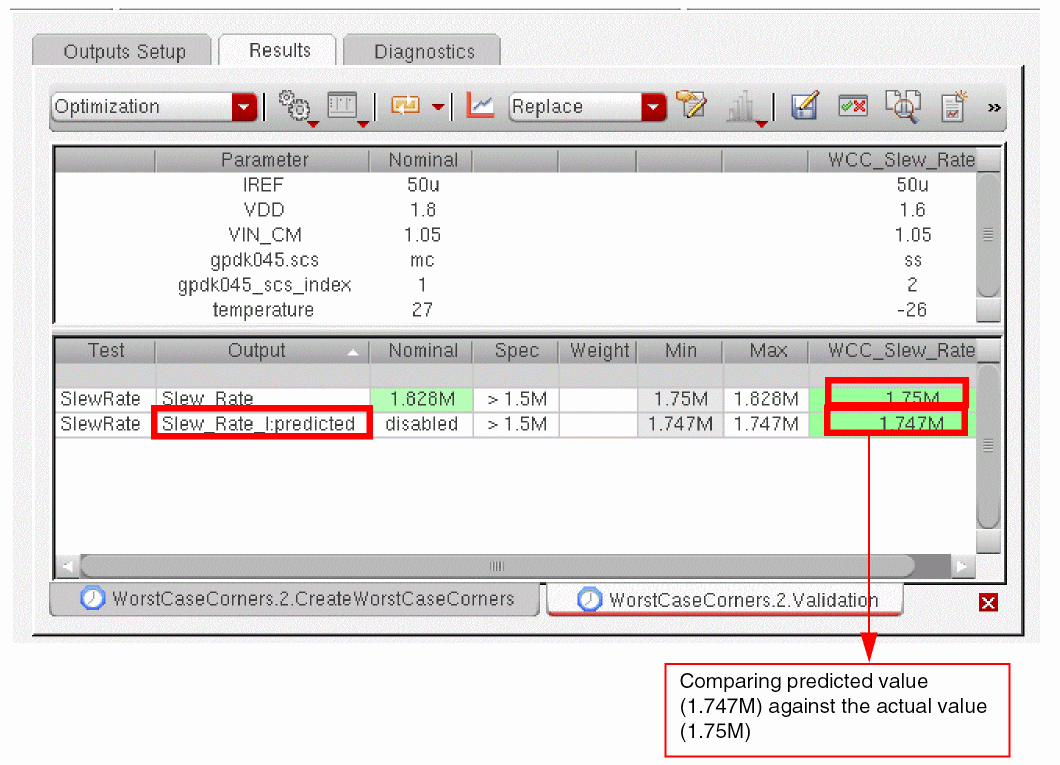Viewport: 1060px width, 765px height.
Task: Switch to the Outputs Setup tab
Action: tap(124, 51)
